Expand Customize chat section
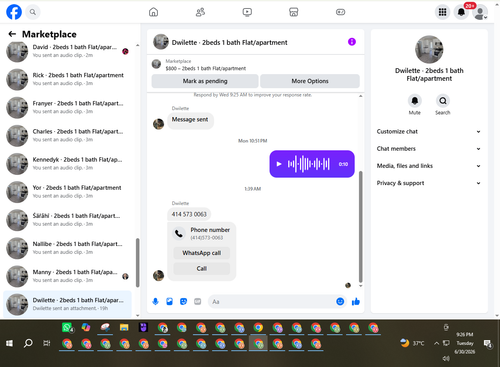 (429, 132)
